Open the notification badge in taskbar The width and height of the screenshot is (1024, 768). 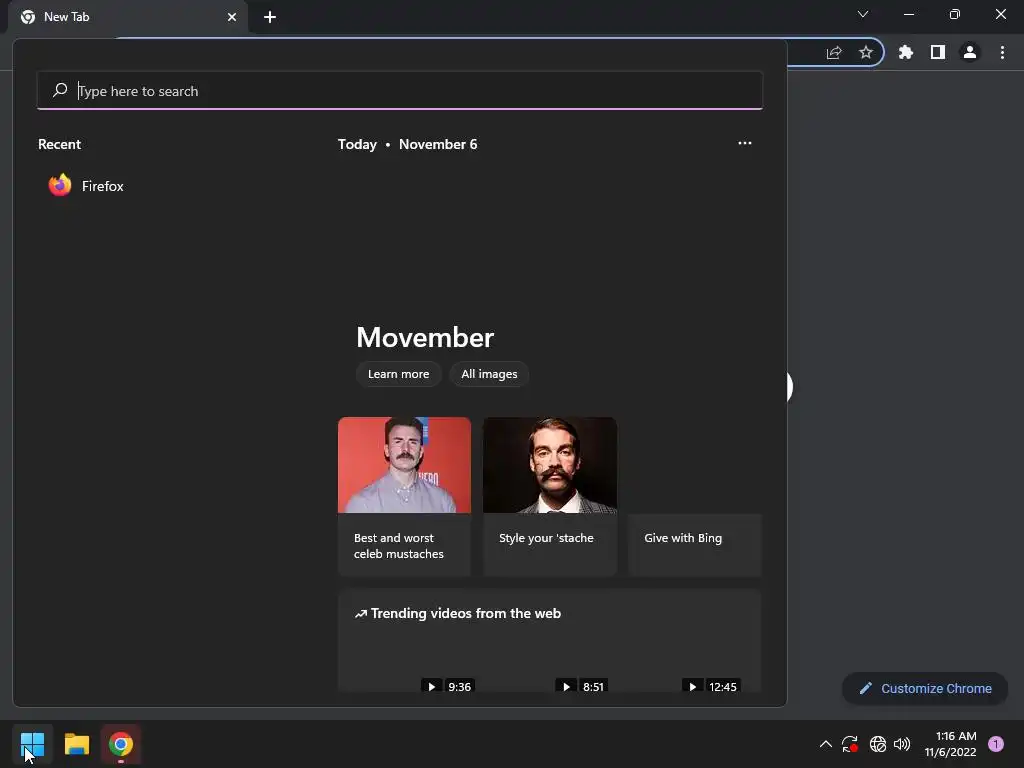(996, 744)
